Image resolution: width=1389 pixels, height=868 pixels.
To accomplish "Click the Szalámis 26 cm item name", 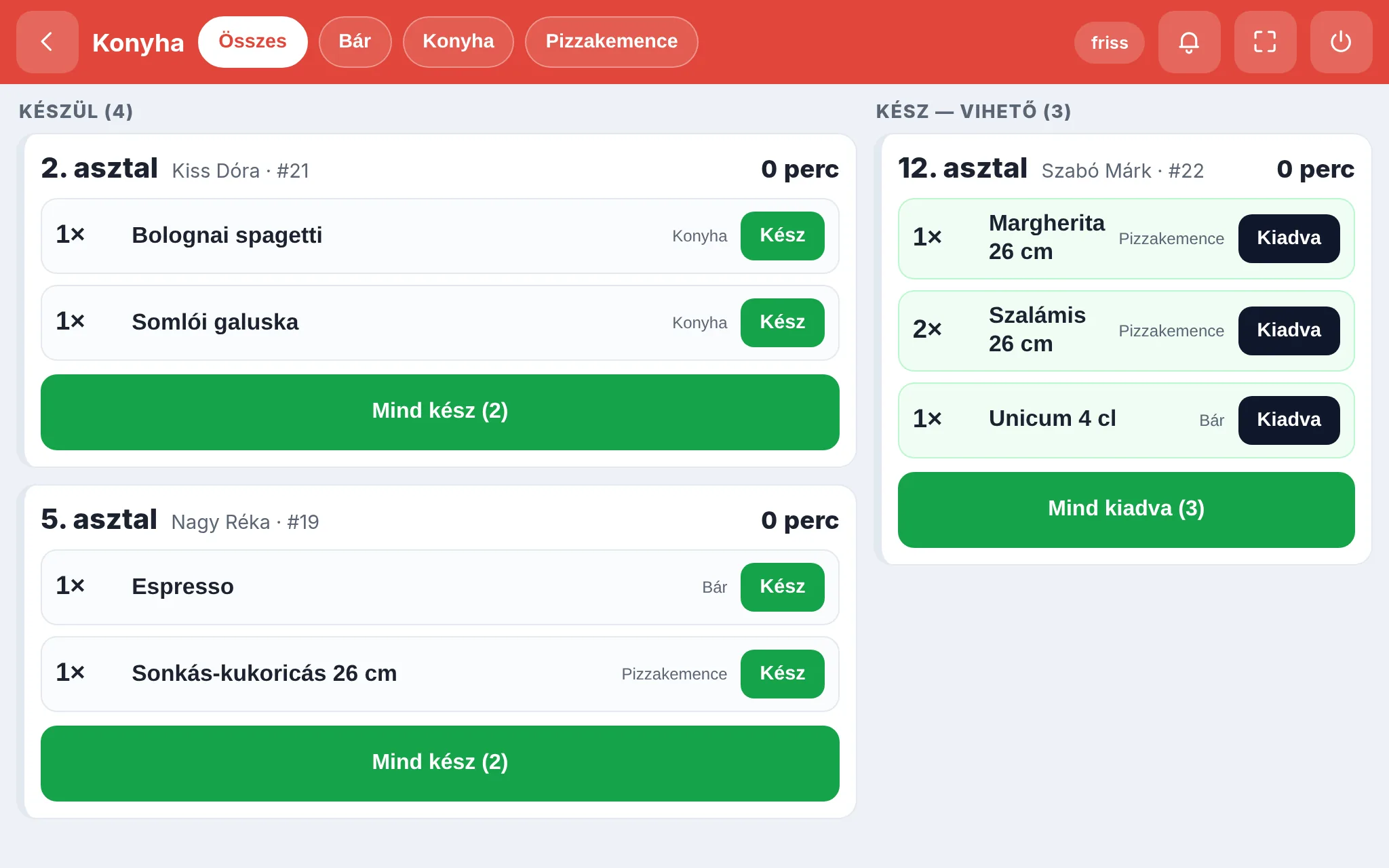I will click(x=1037, y=330).
